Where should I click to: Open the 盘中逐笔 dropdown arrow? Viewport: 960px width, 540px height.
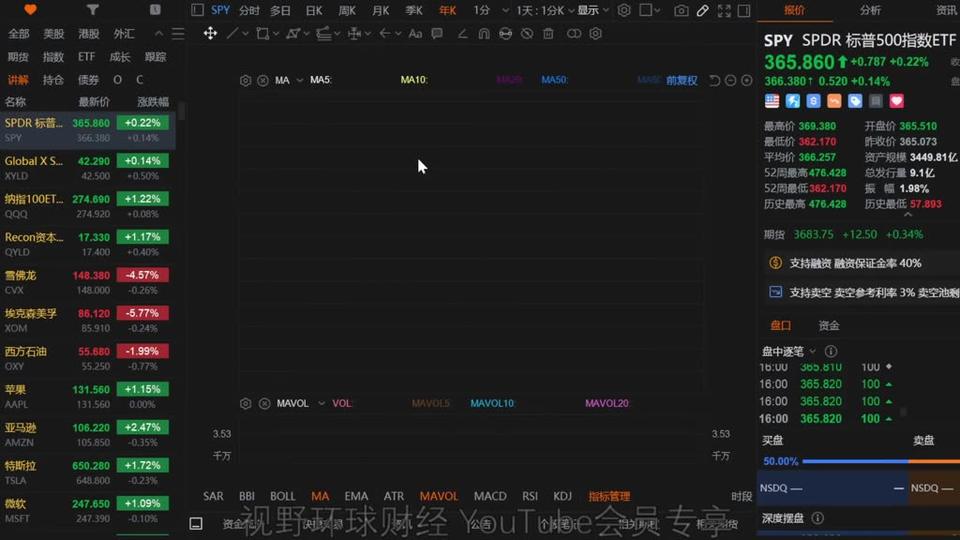point(812,351)
